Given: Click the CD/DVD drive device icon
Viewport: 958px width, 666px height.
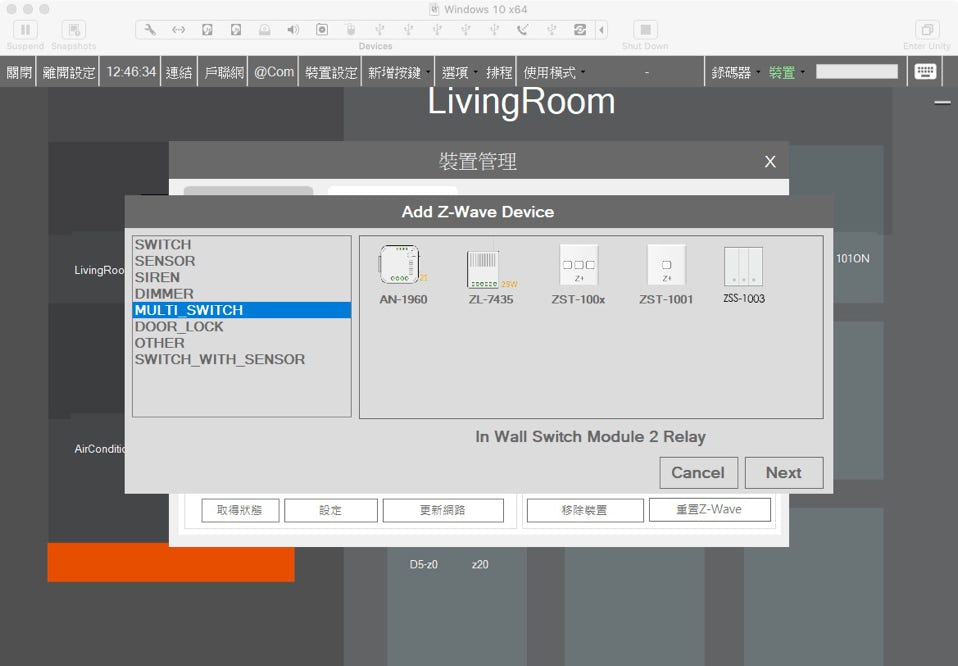Looking at the screenshot, I should (x=265, y=29).
